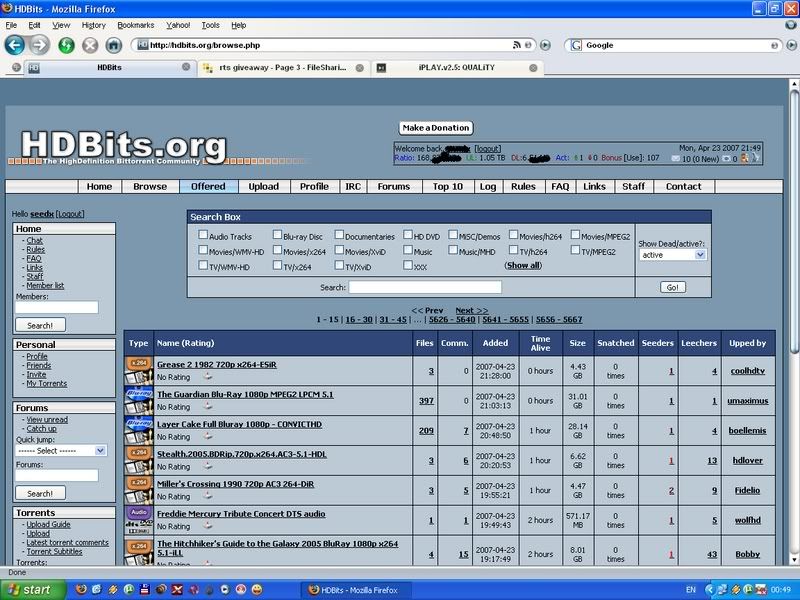The image size is (800, 600).
Task: Open the History menu
Action: pos(93,25)
